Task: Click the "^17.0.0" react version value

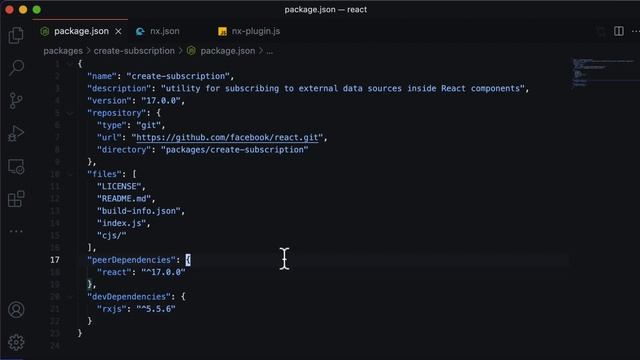Action: click(163, 272)
